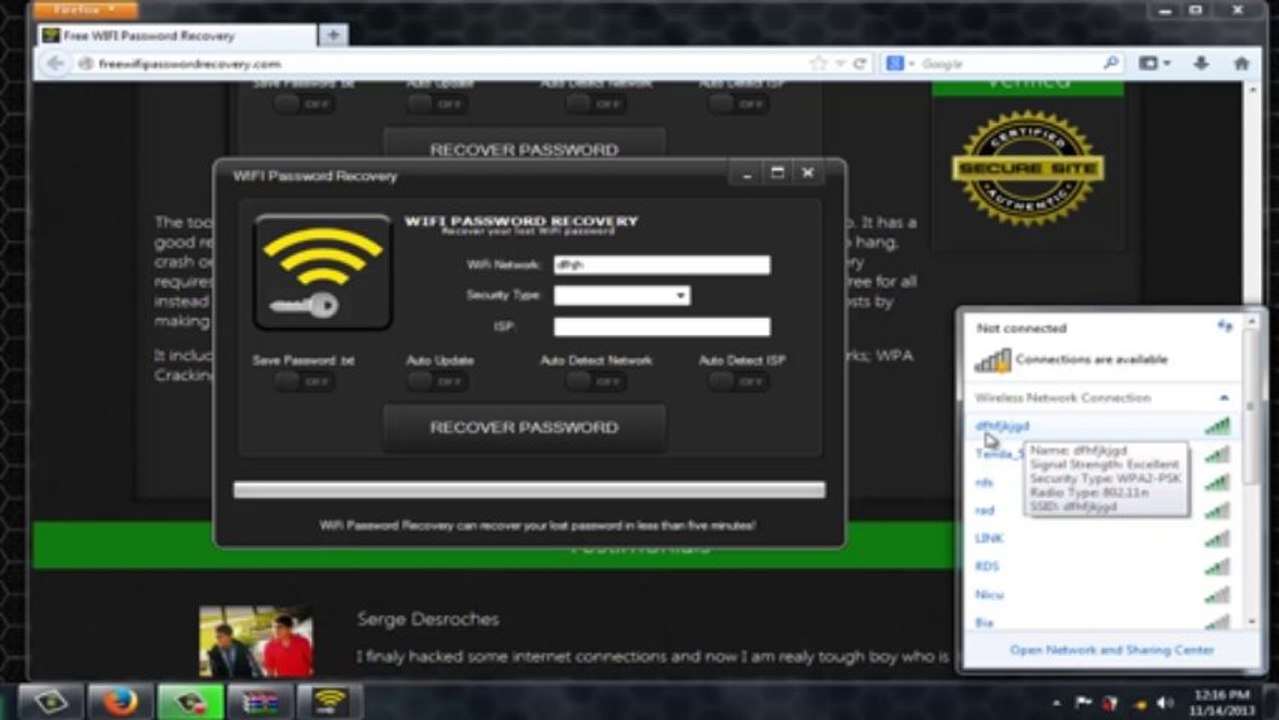The image size is (1279, 720).
Task: Refresh the wireless network list icon
Action: (1224, 326)
